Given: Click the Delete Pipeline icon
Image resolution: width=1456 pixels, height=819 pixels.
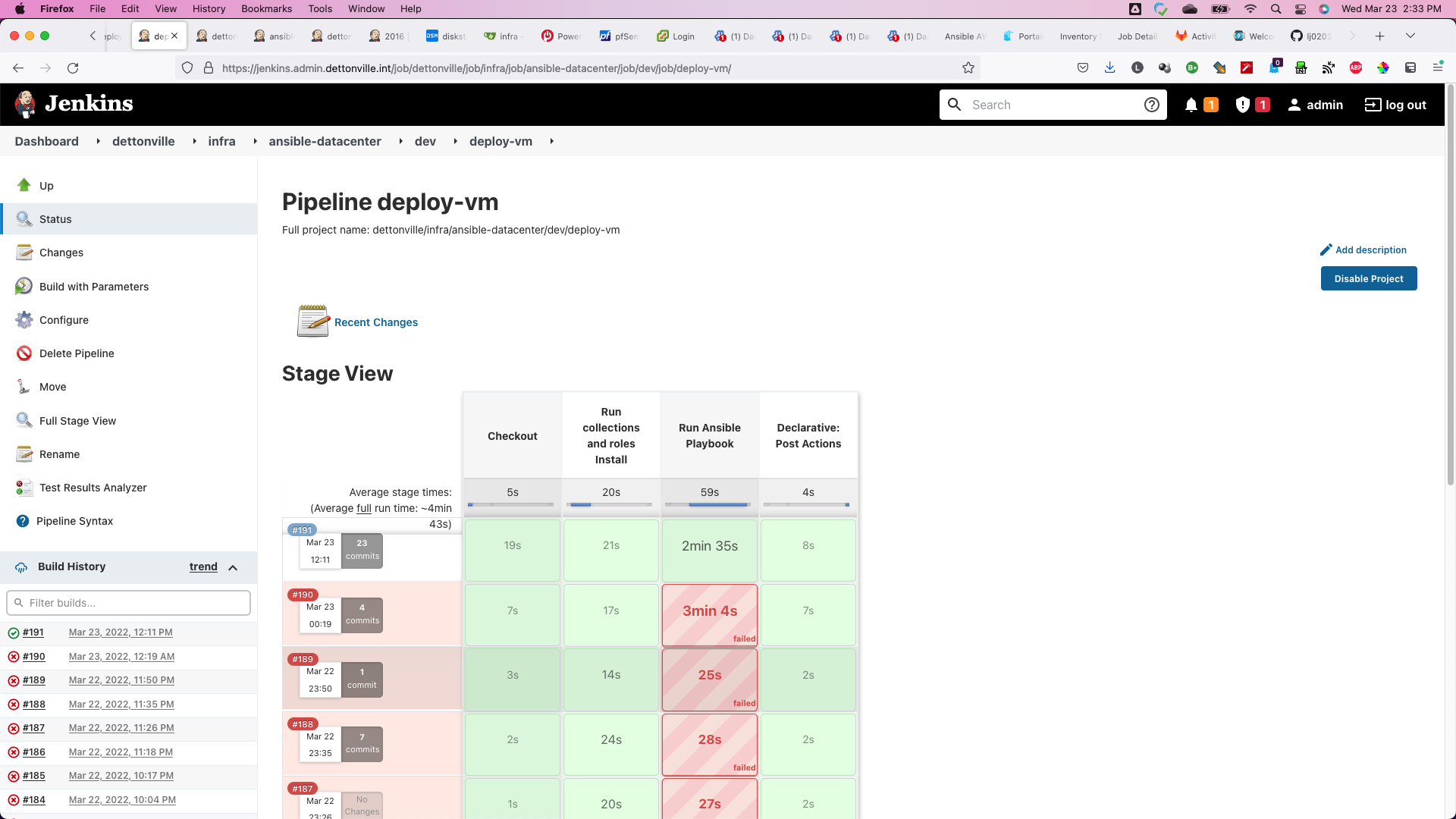Looking at the screenshot, I should [x=24, y=353].
